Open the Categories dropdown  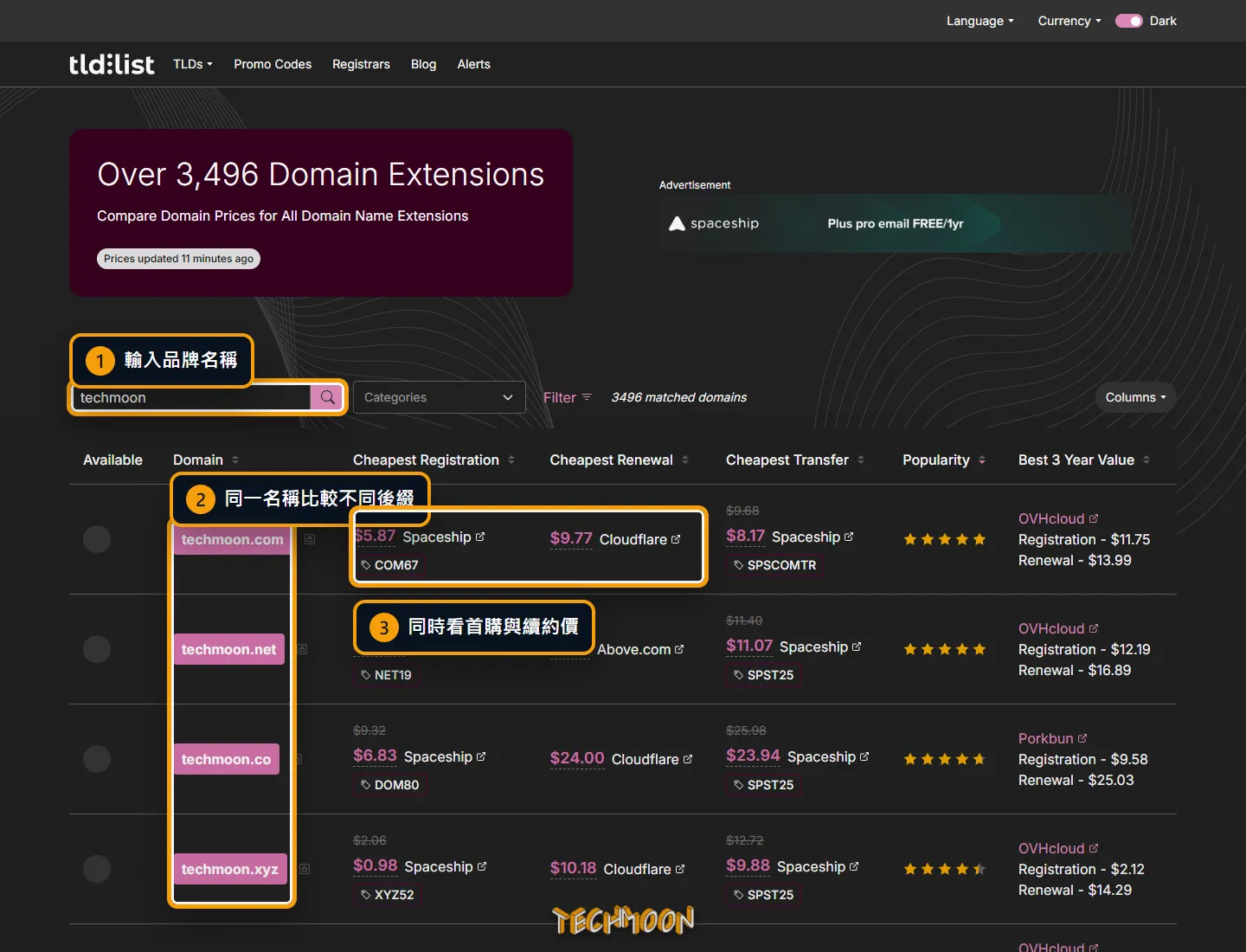click(439, 397)
